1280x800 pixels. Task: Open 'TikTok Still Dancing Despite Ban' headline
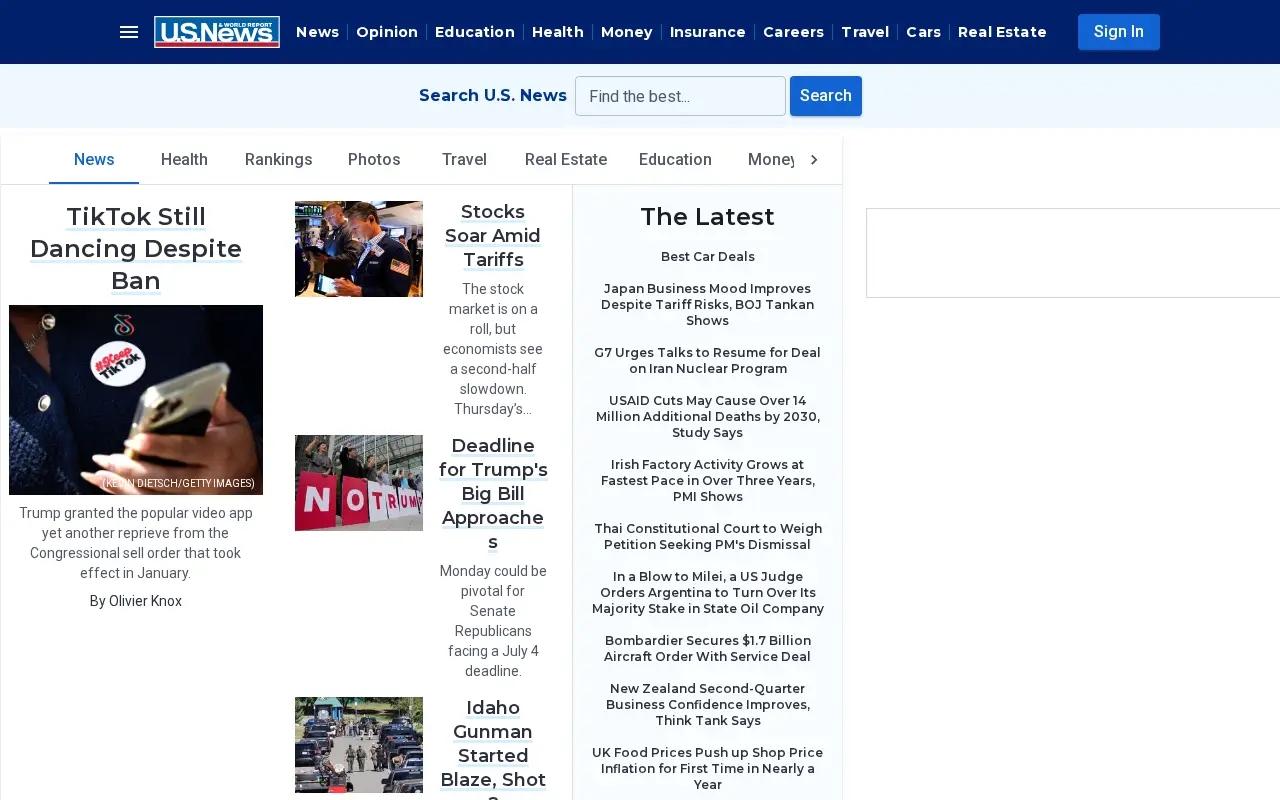tap(136, 249)
